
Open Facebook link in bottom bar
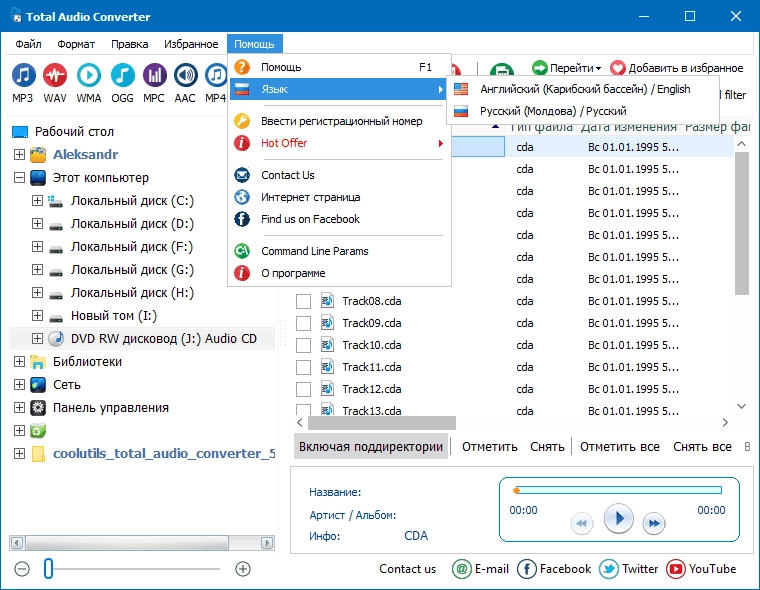[554, 569]
